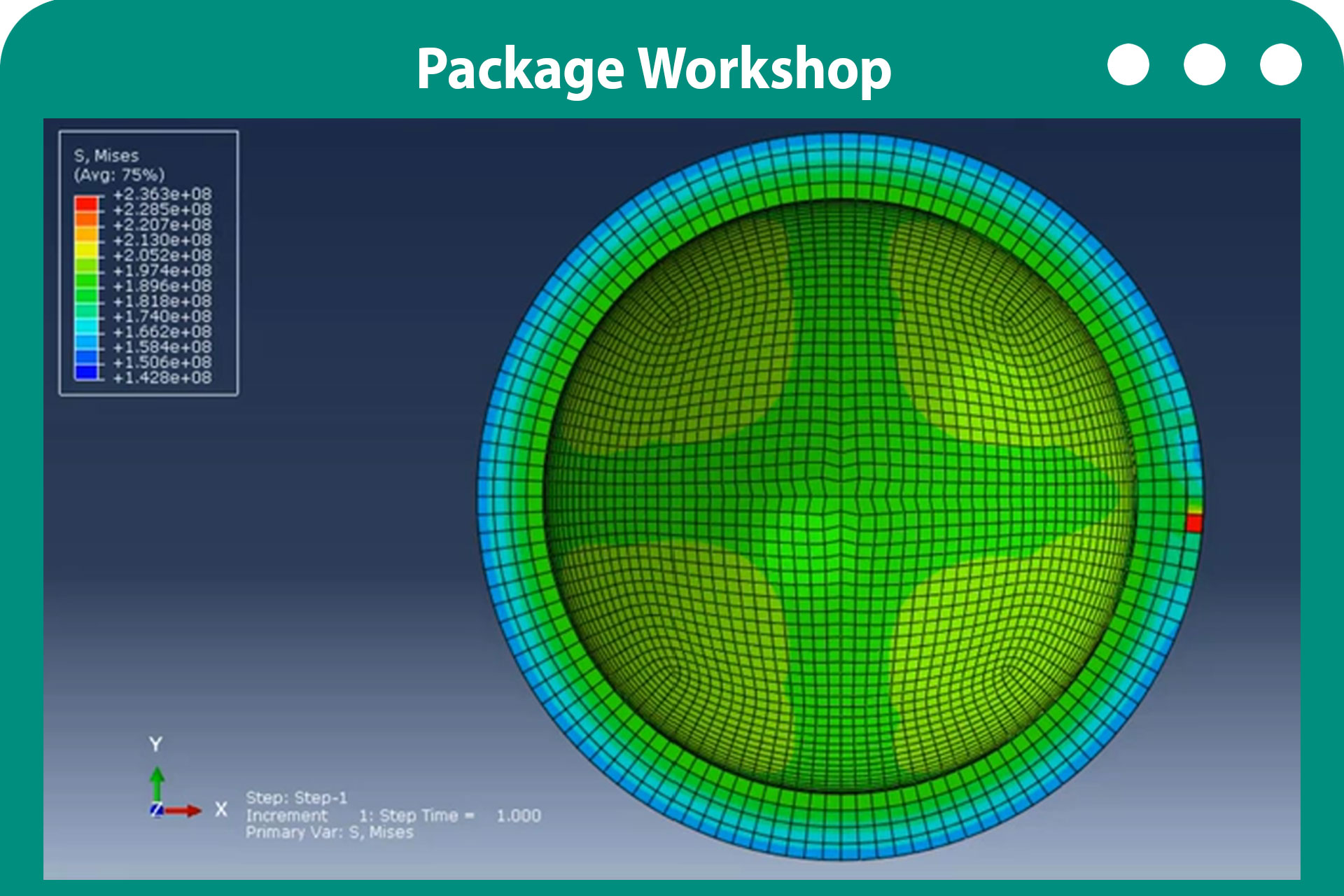Select the S, Mises legend title

106,155
